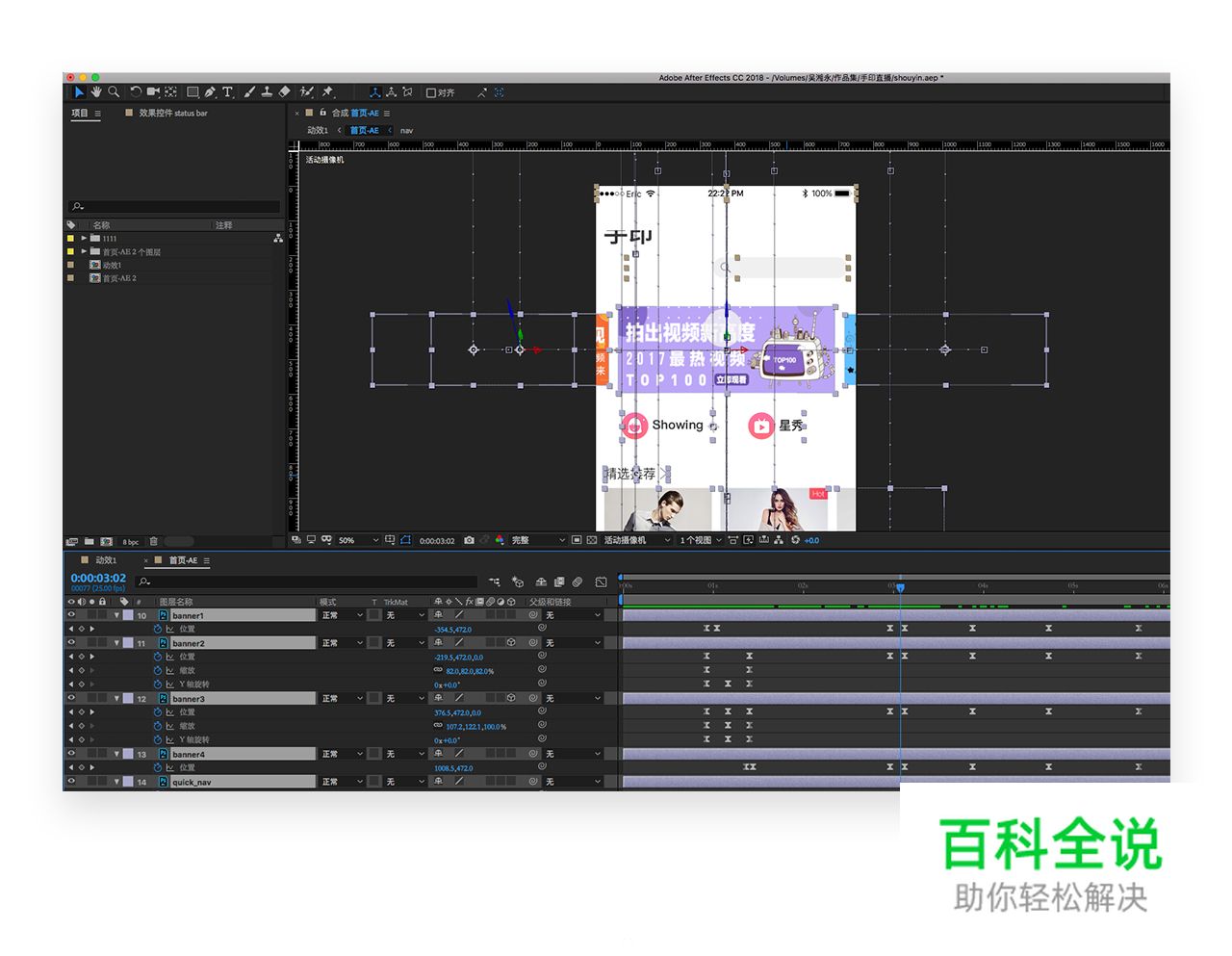The image size is (1232, 956).
Task: Select the 动效1 composition in project panel
Action: click(x=112, y=265)
